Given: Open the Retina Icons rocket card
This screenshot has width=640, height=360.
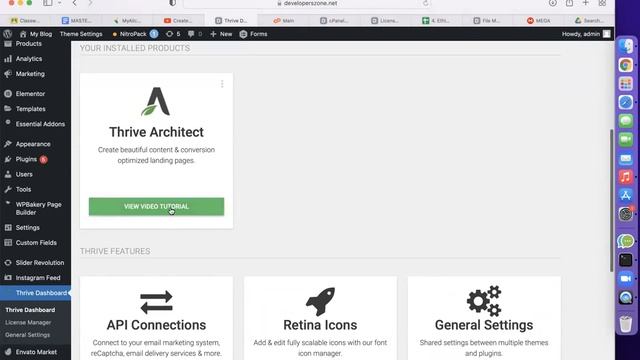Looking at the screenshot, I should point(320,318).
